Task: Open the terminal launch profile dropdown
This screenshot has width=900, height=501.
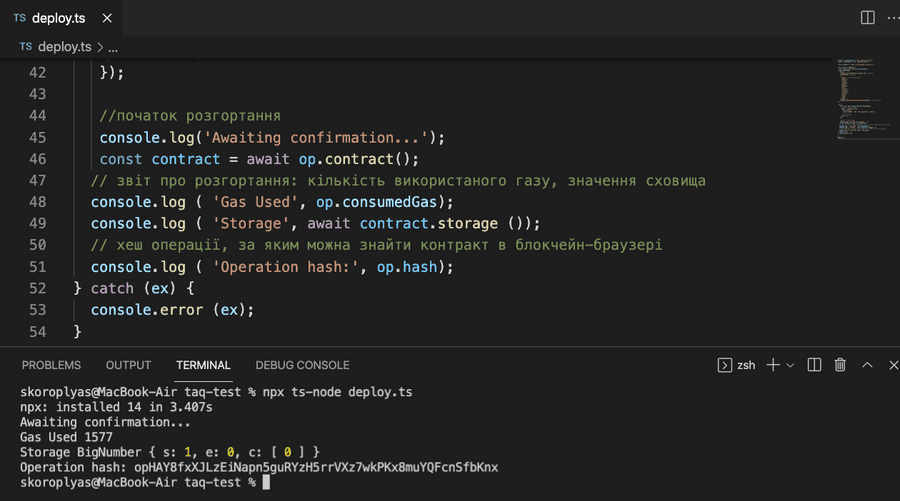Action: click(791, 366)
